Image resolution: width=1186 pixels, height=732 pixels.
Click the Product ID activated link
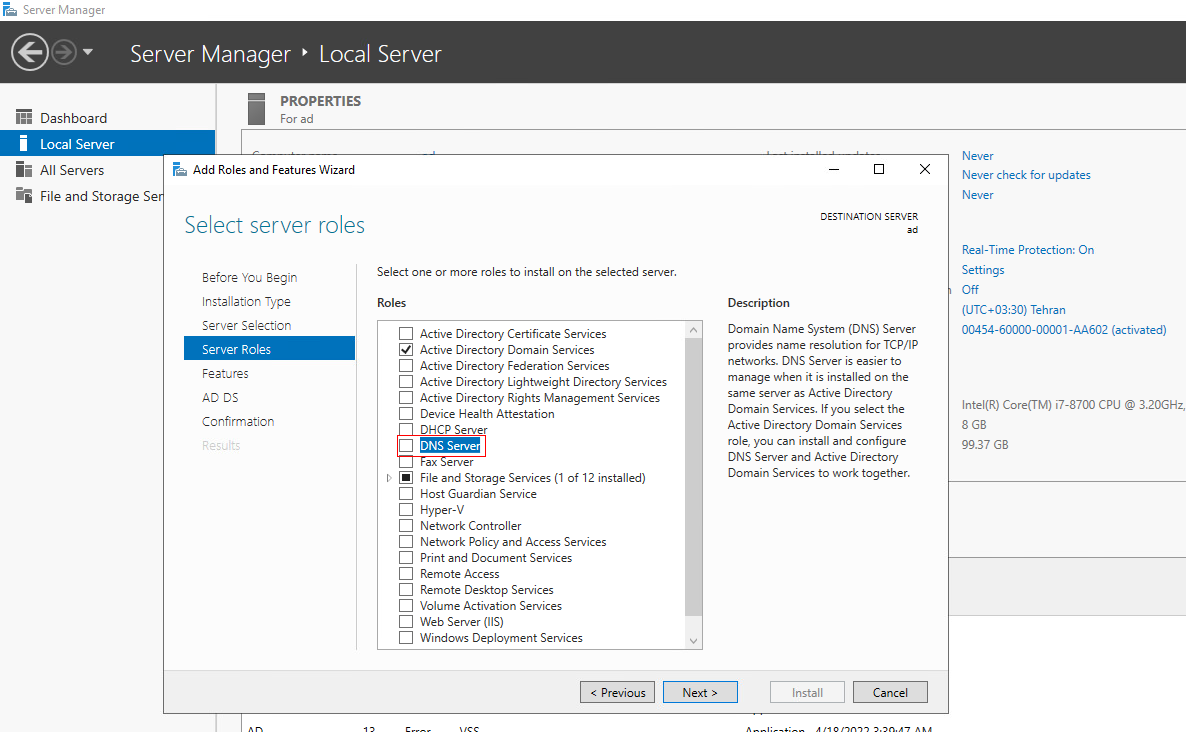point(1064,330)
